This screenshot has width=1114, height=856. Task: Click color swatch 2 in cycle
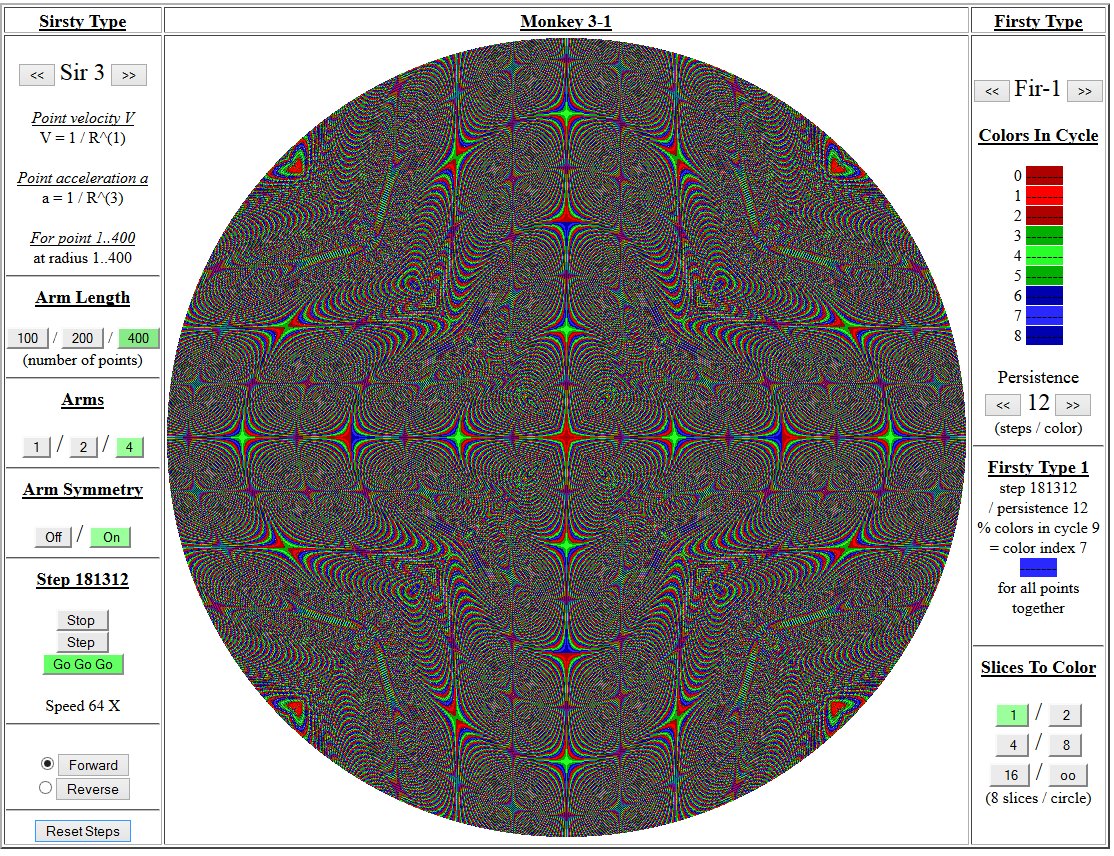[x=1044, y=215]
